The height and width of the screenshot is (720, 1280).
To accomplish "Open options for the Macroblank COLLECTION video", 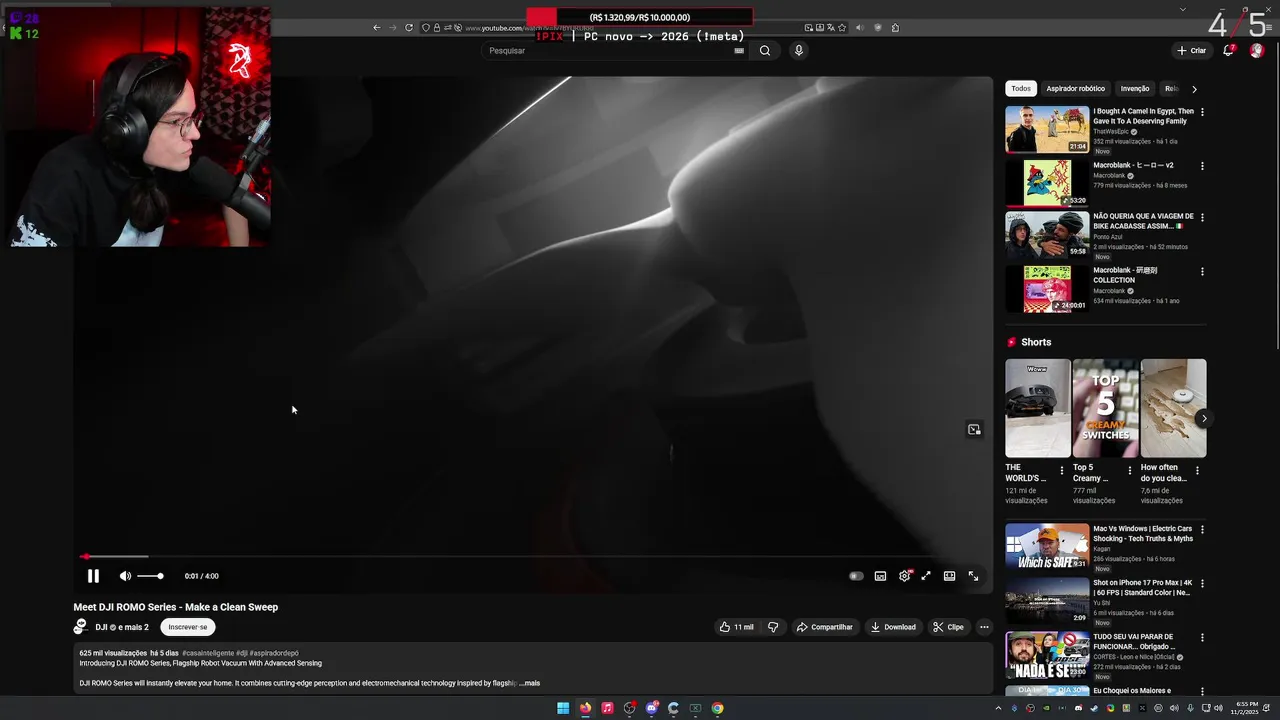I will [x=1202, y=271].
